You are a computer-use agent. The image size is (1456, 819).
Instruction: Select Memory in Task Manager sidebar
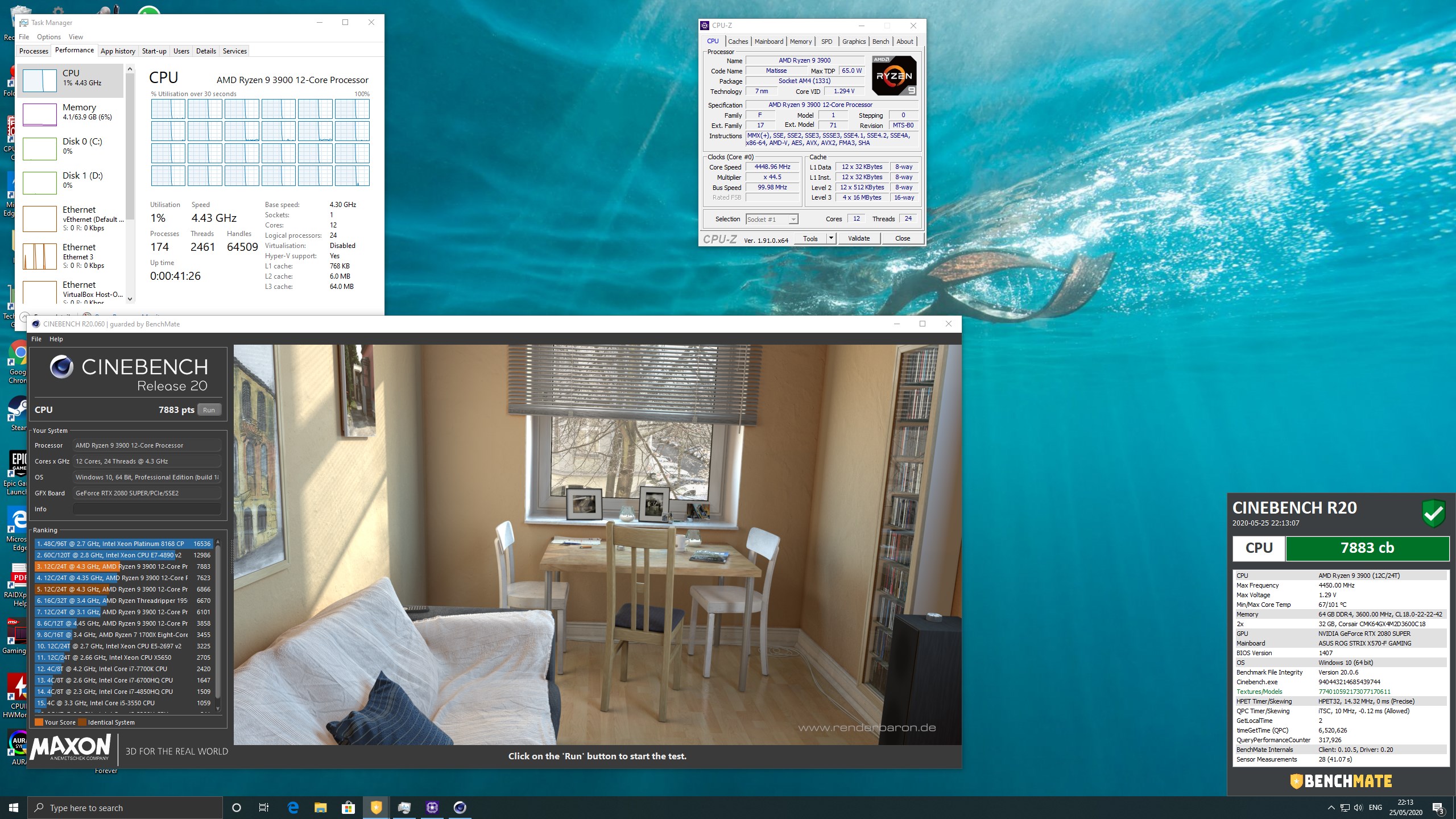pos(71,114)
